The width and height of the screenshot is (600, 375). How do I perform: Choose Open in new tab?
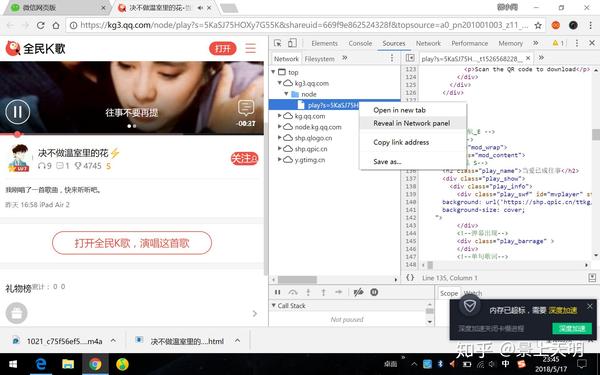tap(399, 110)
